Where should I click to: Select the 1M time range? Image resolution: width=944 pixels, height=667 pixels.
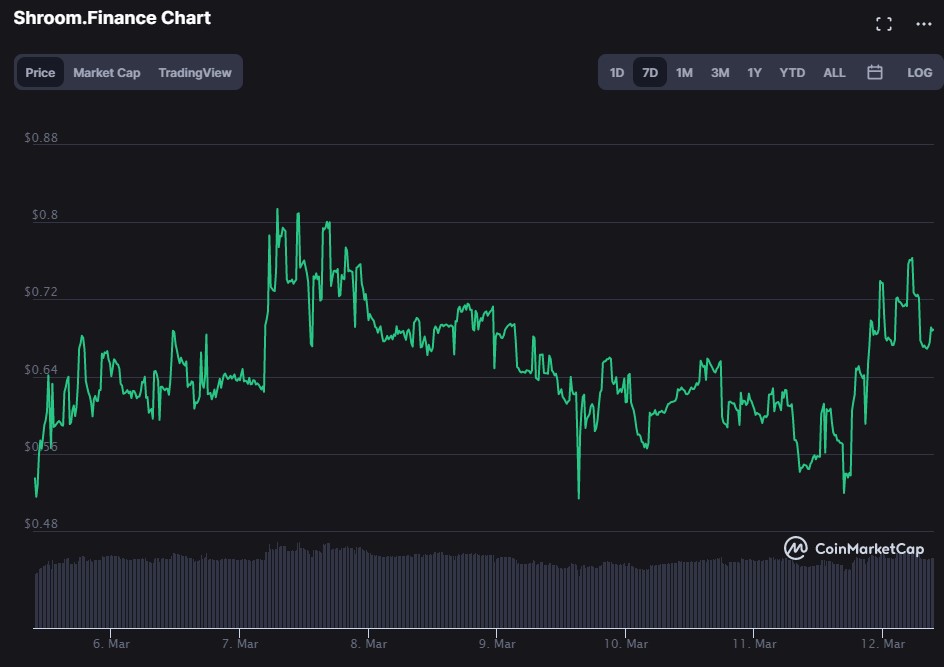[x=684, y=73]
